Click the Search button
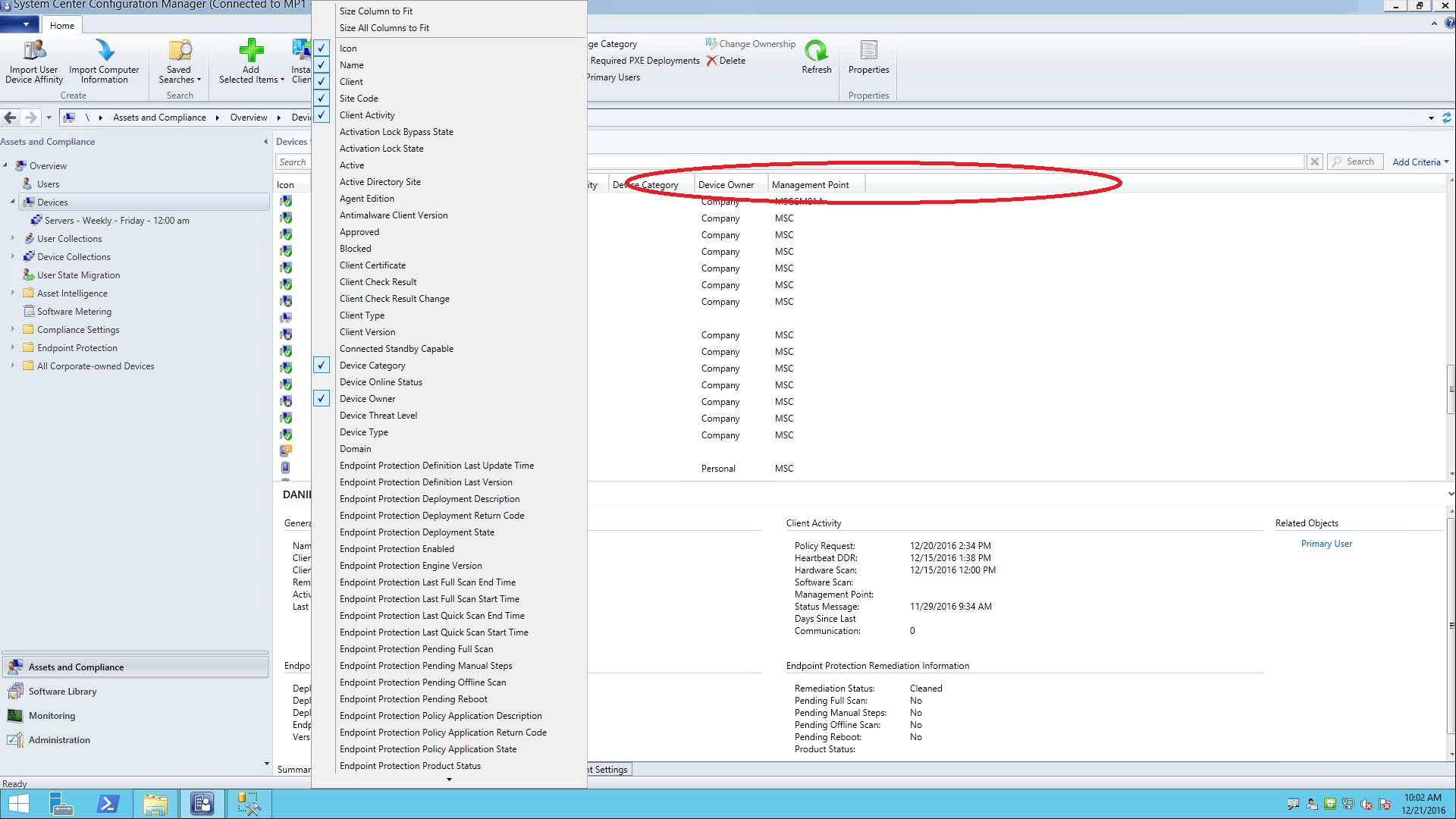This screenshot has height=819, width=1456. coord(1354,162)
